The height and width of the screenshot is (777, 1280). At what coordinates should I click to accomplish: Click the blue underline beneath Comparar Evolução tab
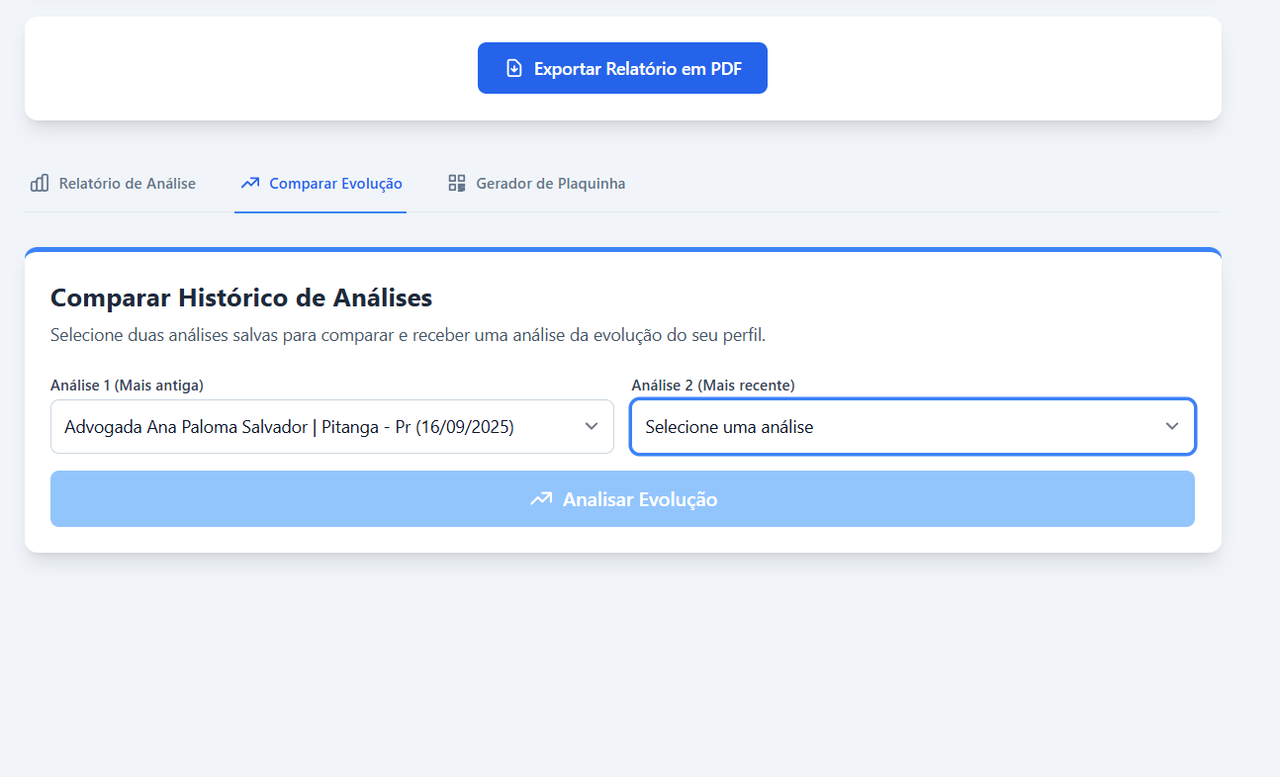click(x=321, y=212)
